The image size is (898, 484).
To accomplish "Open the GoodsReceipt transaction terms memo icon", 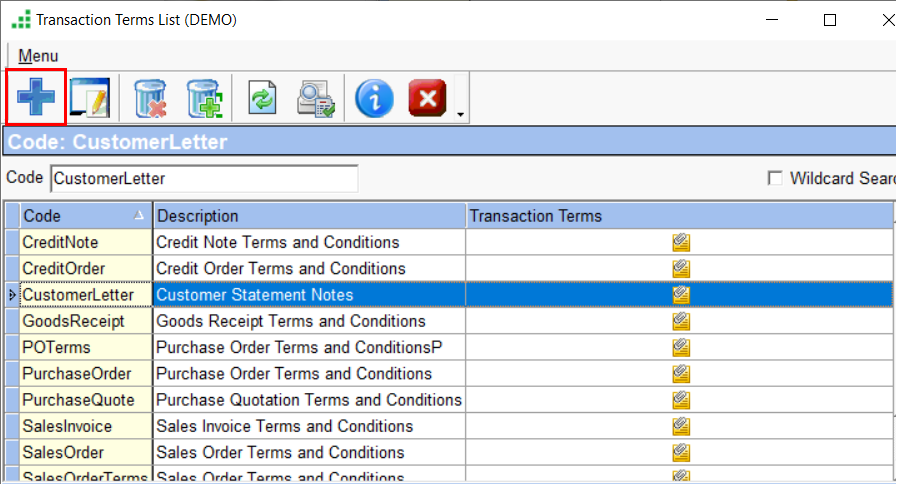I will point(681,321).
